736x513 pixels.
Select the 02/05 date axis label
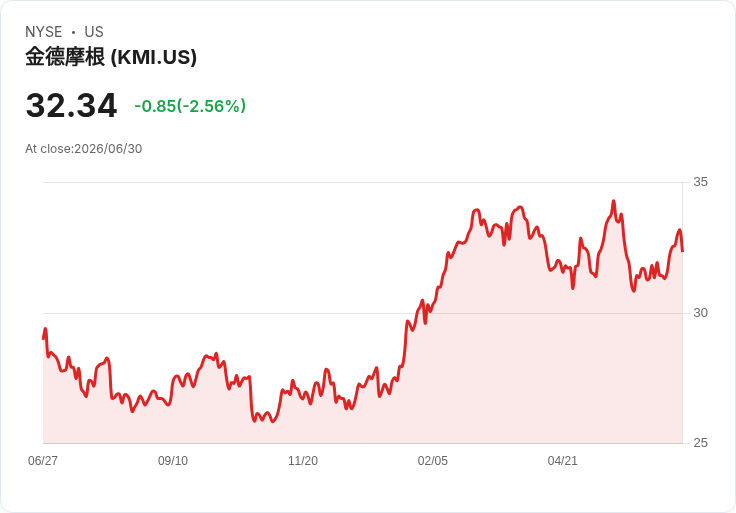coord(433,461)
